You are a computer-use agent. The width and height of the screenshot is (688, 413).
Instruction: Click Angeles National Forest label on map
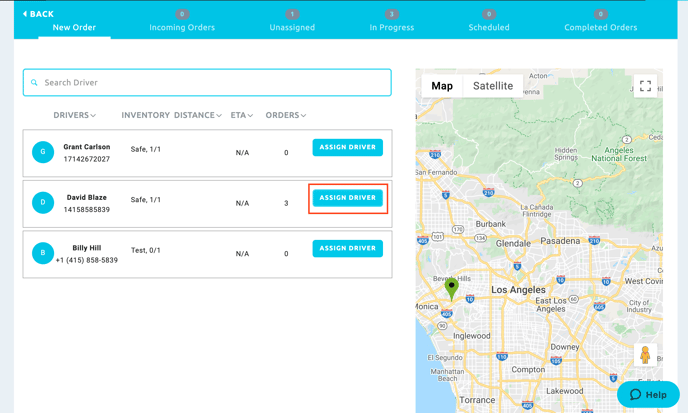(x=619, y=154)
